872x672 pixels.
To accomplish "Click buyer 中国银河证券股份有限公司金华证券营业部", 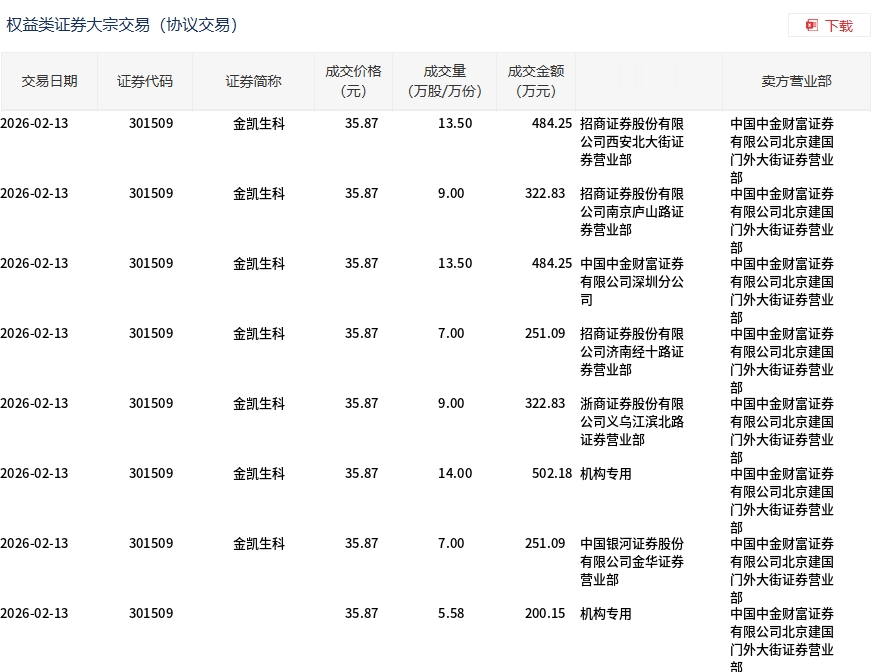I will 632,562.
